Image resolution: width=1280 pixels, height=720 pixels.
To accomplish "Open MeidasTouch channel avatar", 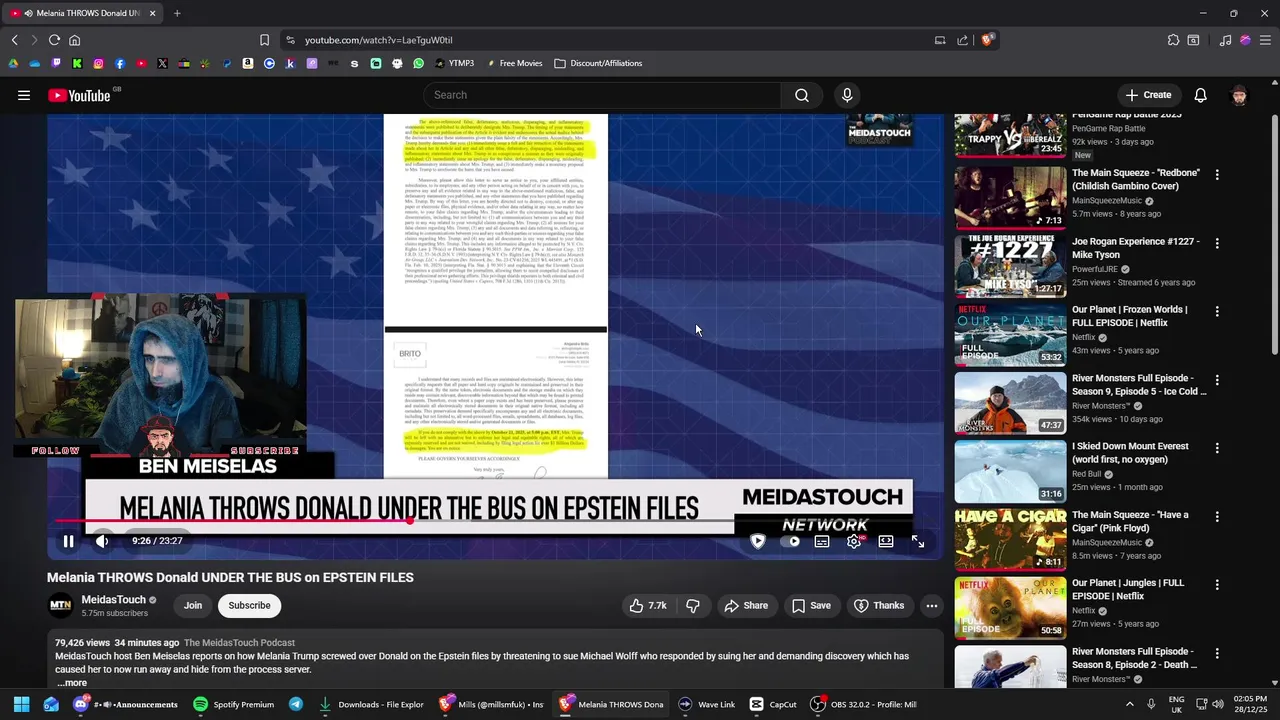I will (x=61, y=605).
